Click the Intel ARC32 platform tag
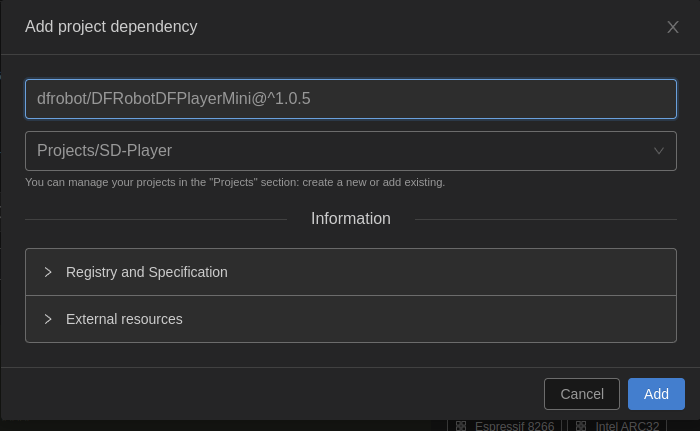Screen dimensions: 700x431 tap(627, 426)
